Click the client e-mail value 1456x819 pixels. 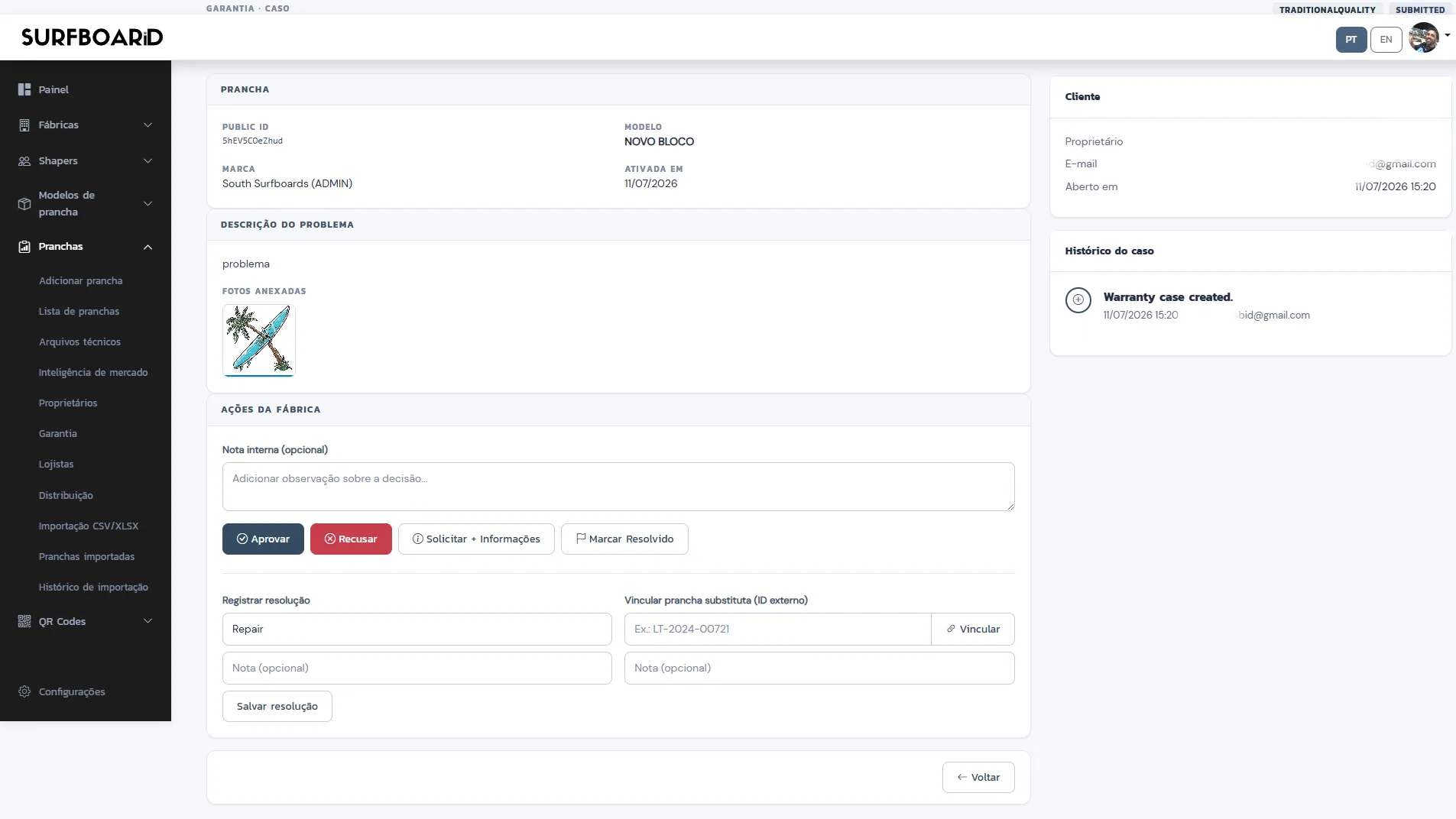tap(1400, 163)
